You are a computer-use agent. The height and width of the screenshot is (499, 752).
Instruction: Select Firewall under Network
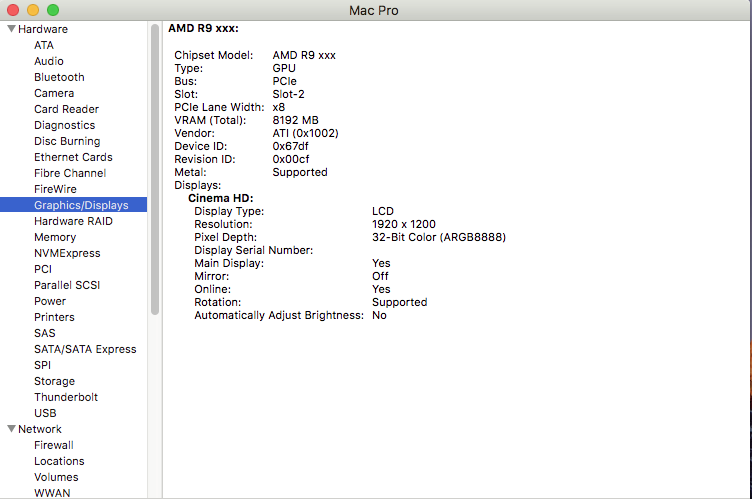(x=54, y=445)
